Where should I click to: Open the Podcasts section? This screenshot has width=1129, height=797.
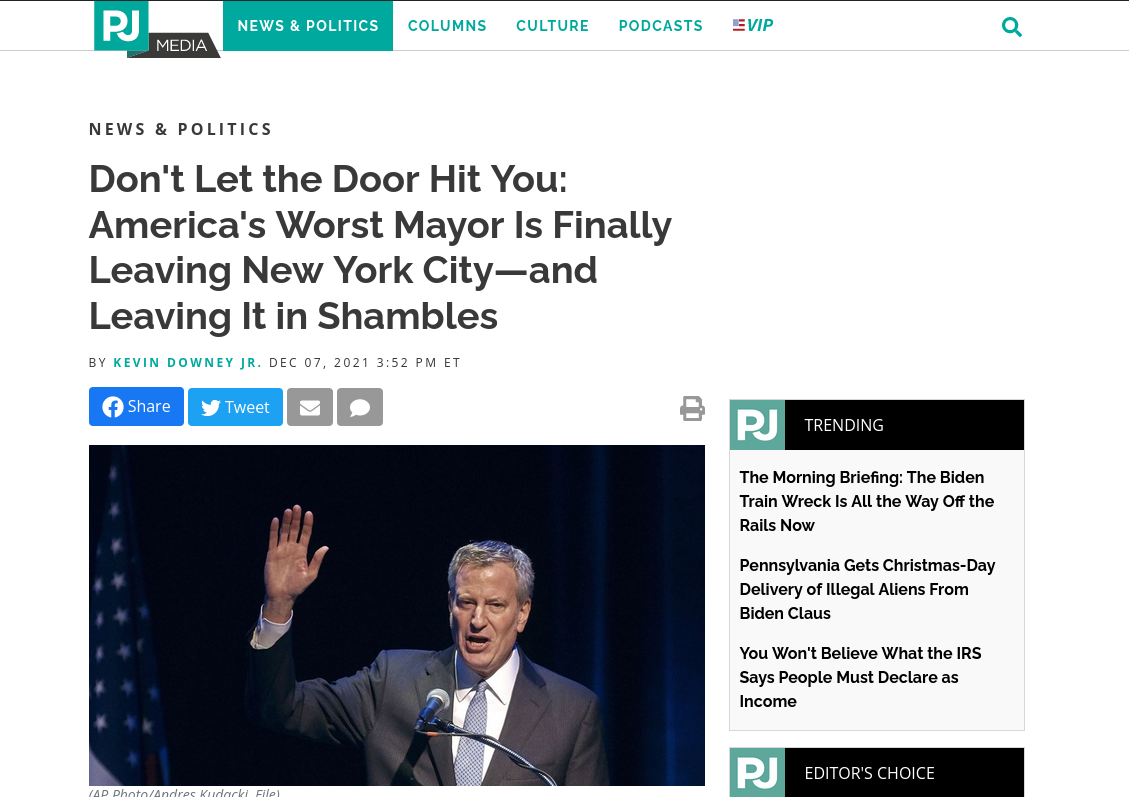[660, 26]
